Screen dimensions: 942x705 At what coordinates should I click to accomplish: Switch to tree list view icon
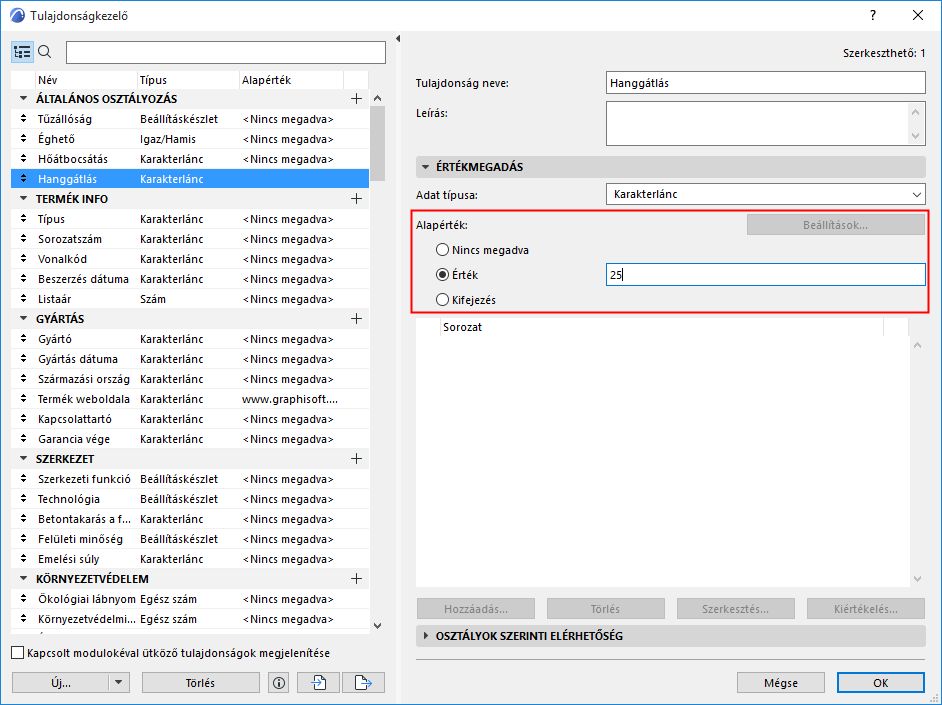(22, 52)
